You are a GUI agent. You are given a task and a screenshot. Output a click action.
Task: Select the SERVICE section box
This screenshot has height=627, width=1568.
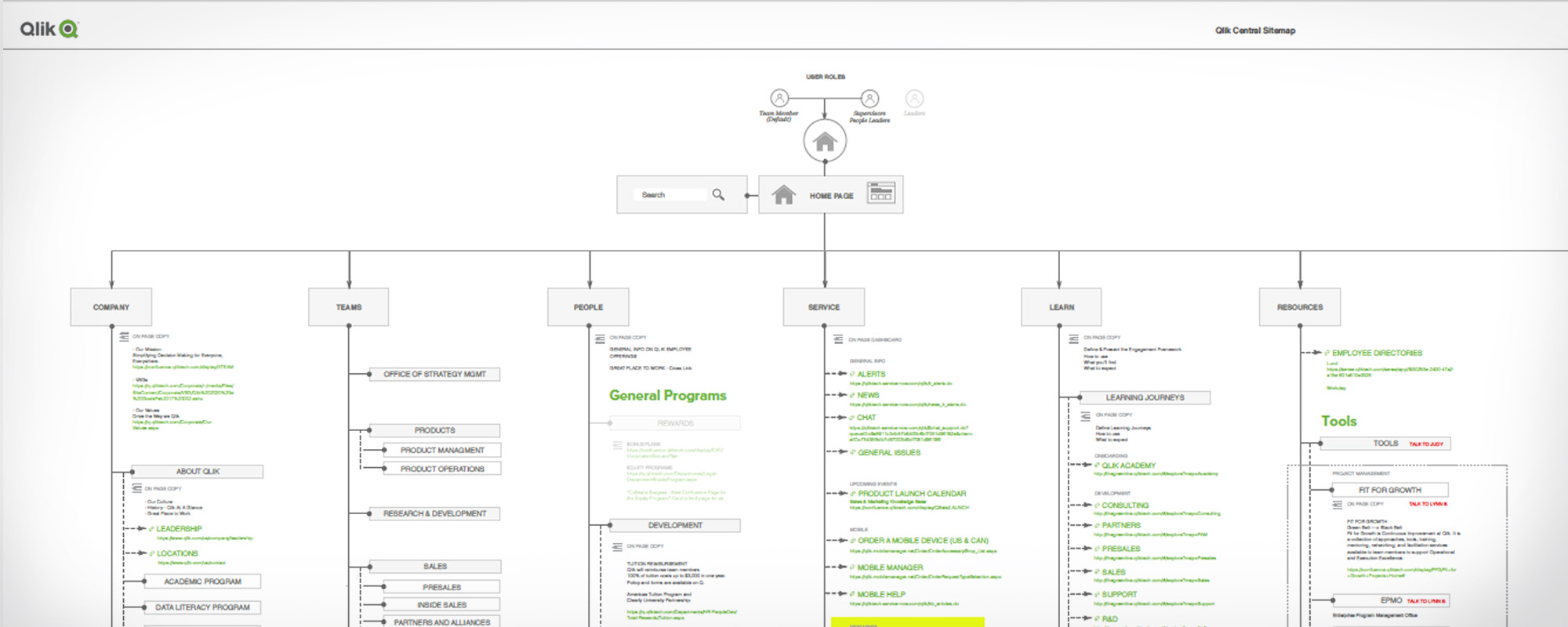(x=824, y=307)
